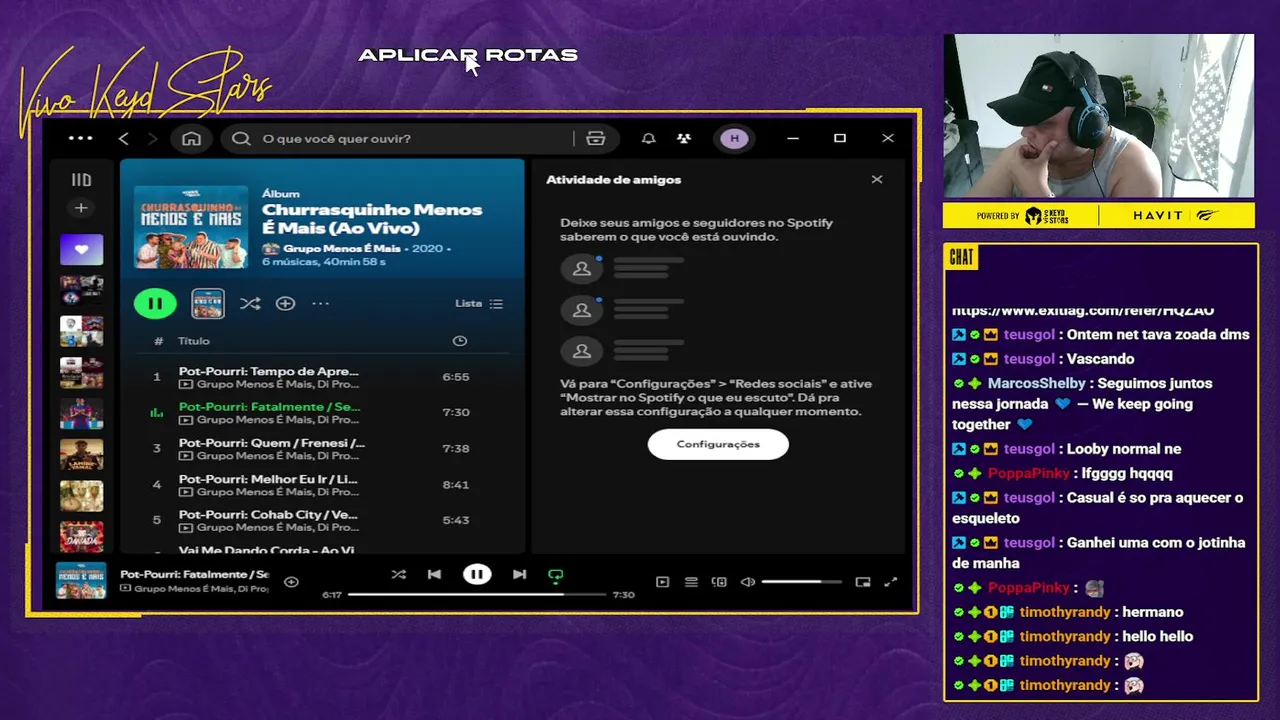The image size is (1280, 720).
Task: Click duration '8:41' of track 4
Action: (456, 484)
